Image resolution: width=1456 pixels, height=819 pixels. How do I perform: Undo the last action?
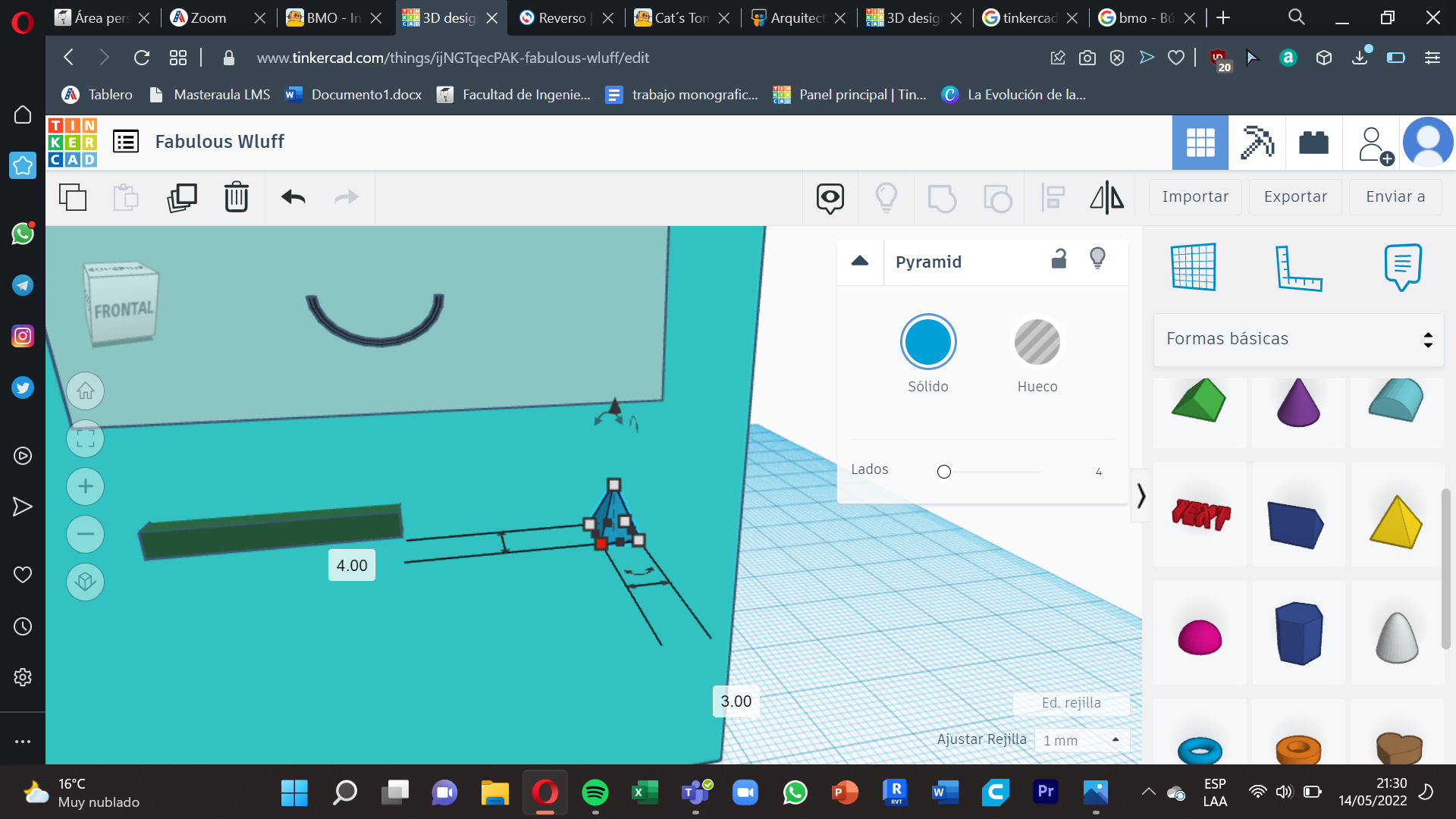pos(293,197)
